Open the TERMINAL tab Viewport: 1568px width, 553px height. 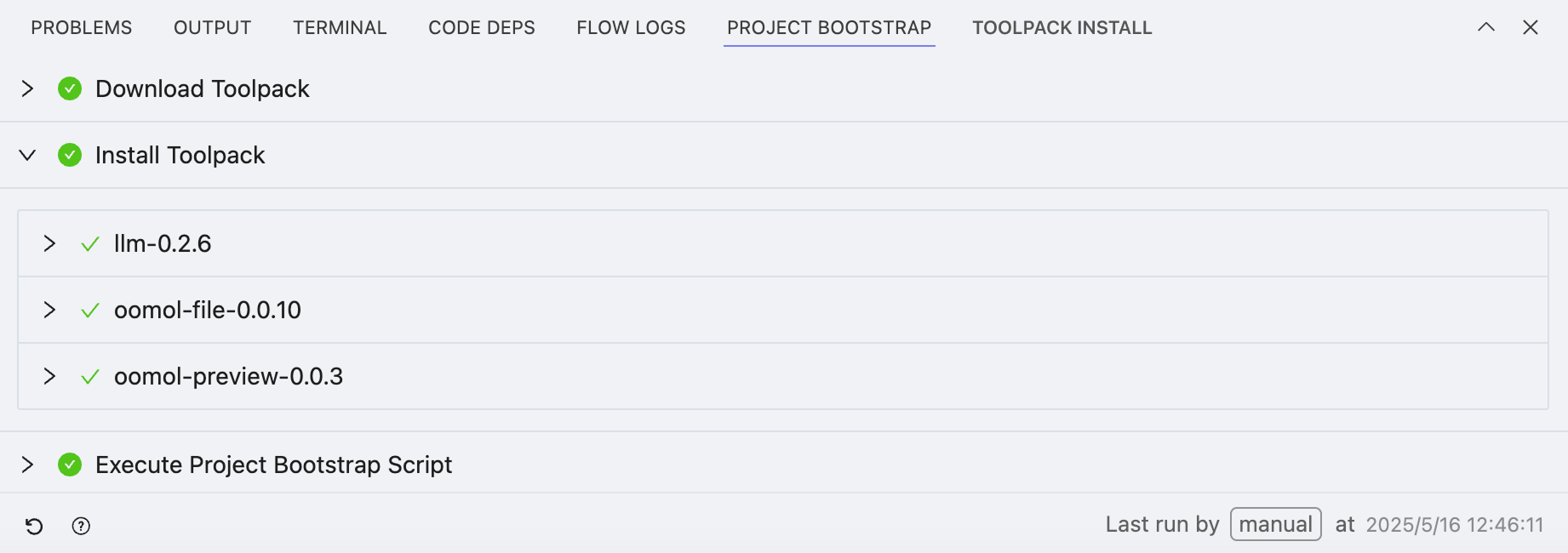click(340, 28)
